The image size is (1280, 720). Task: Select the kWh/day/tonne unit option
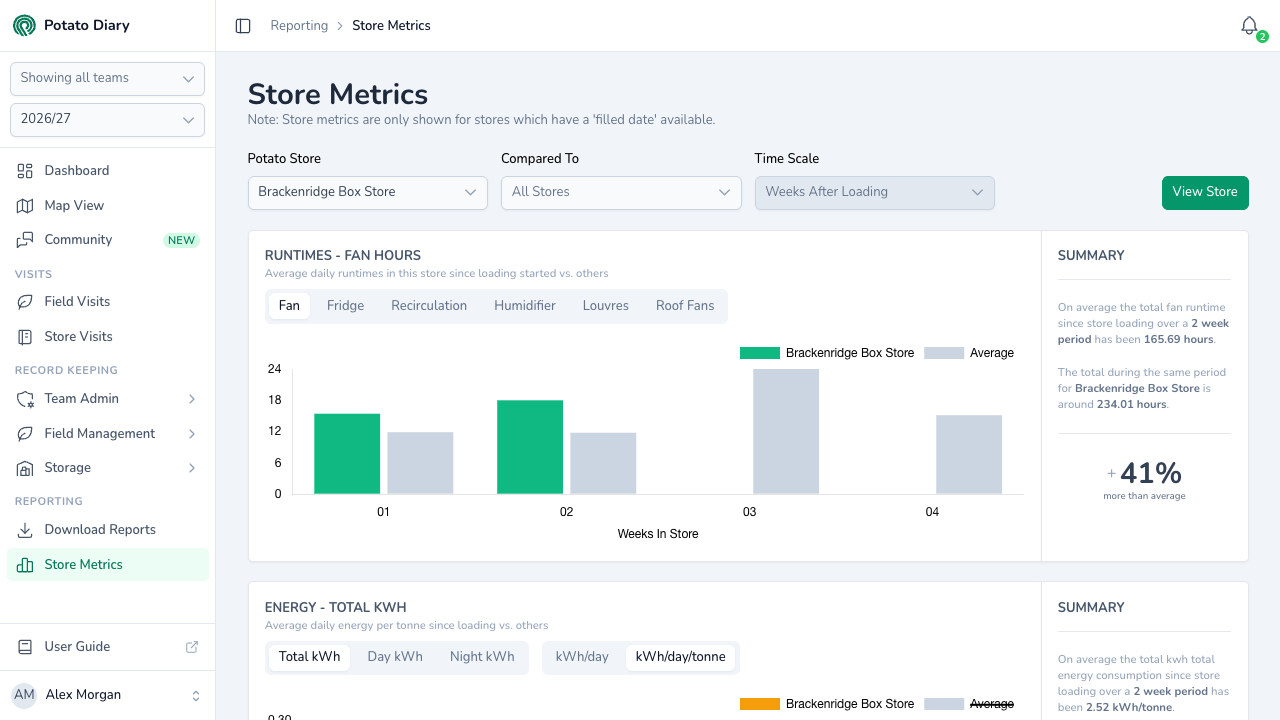point(681,657)
